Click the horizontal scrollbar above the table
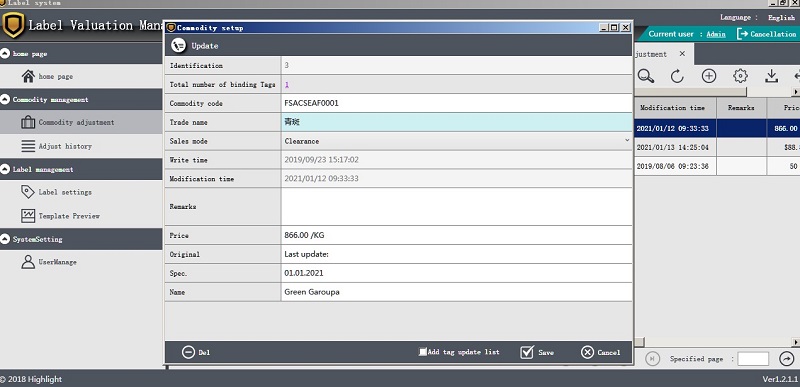The image size is (800, 387). pyautogui.click(x=690, y=92)
